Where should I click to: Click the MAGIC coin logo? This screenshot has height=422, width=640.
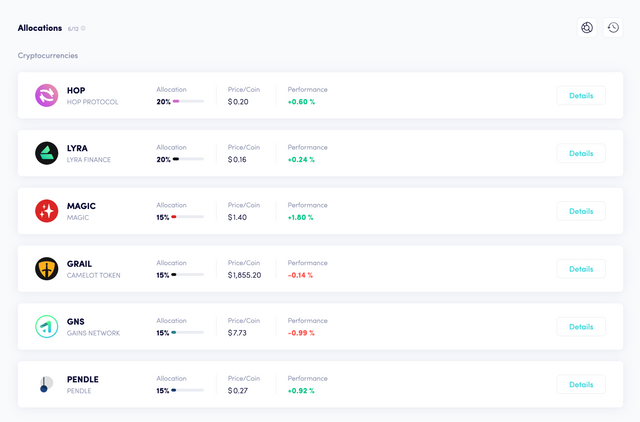pos(47,211)
